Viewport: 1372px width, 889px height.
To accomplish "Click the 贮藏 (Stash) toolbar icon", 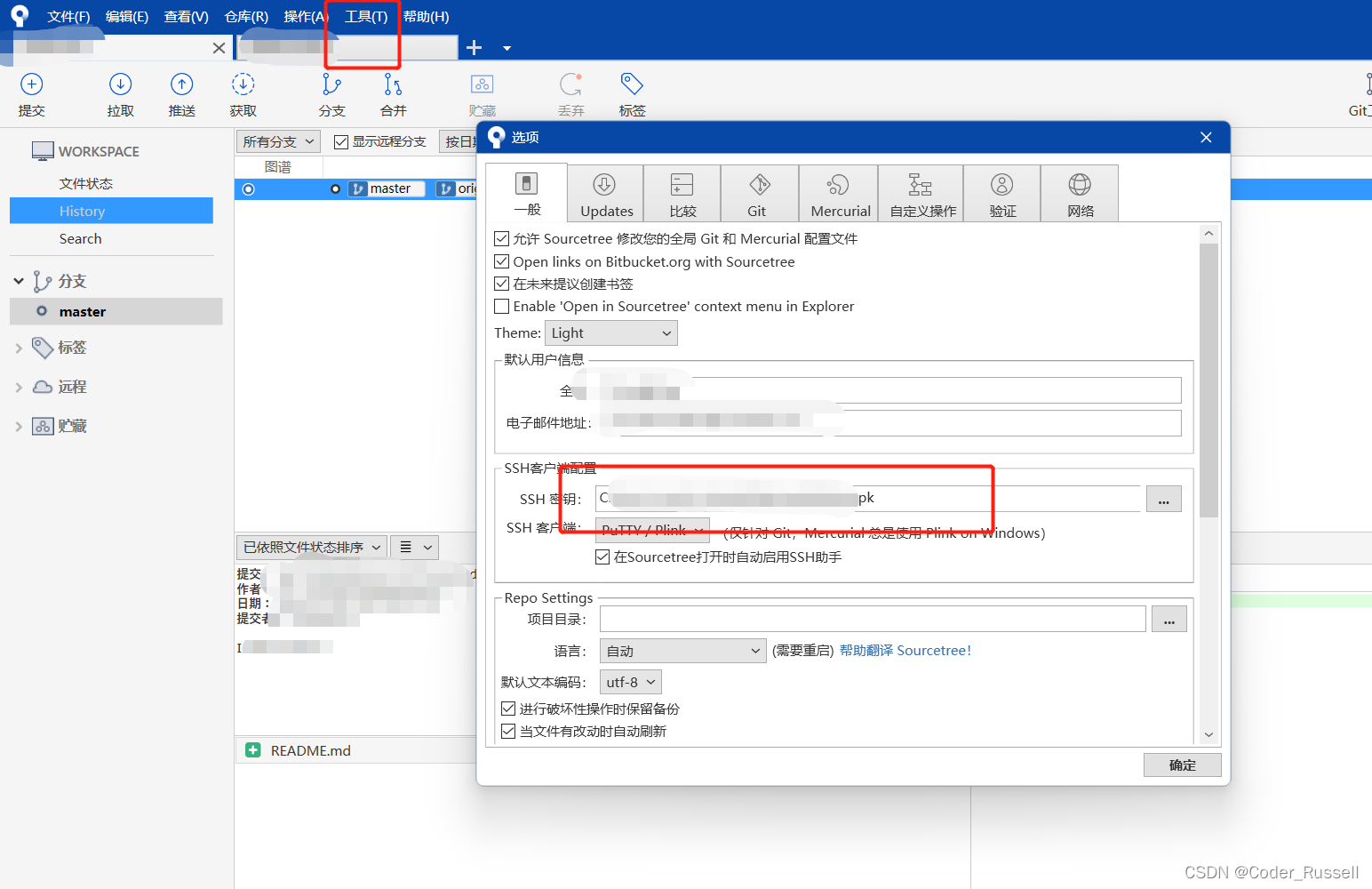I will tap(482, 84).
